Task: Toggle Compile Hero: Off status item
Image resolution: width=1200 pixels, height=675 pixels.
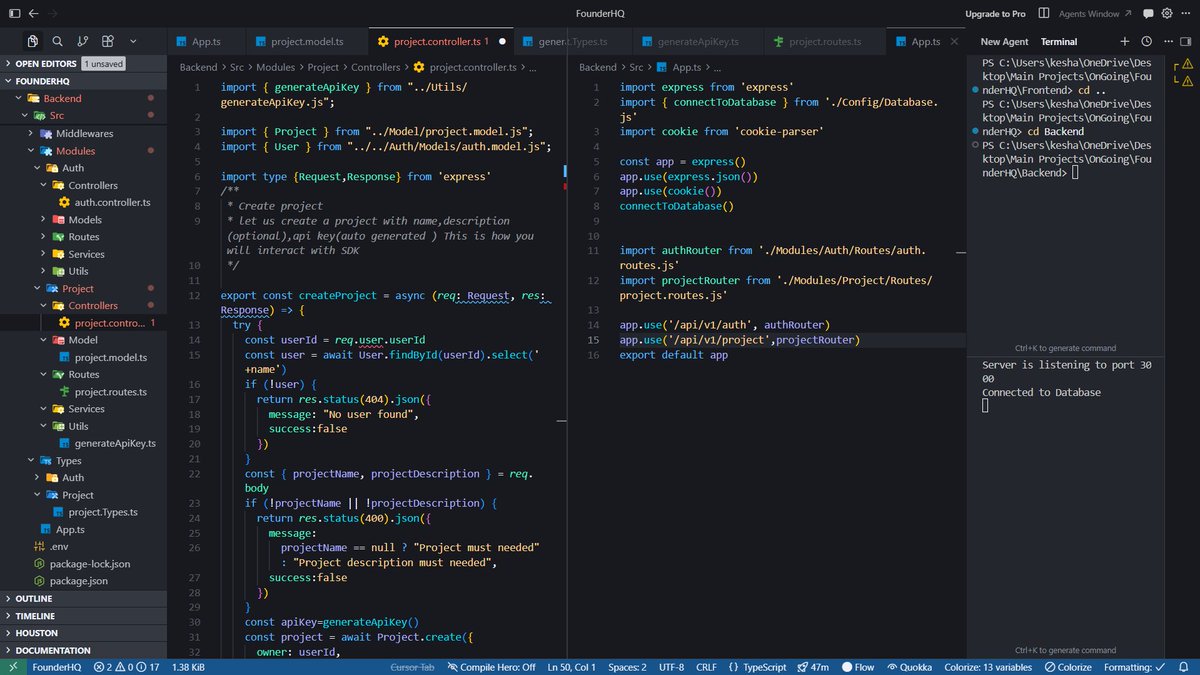Action: (x=491, y=667)
